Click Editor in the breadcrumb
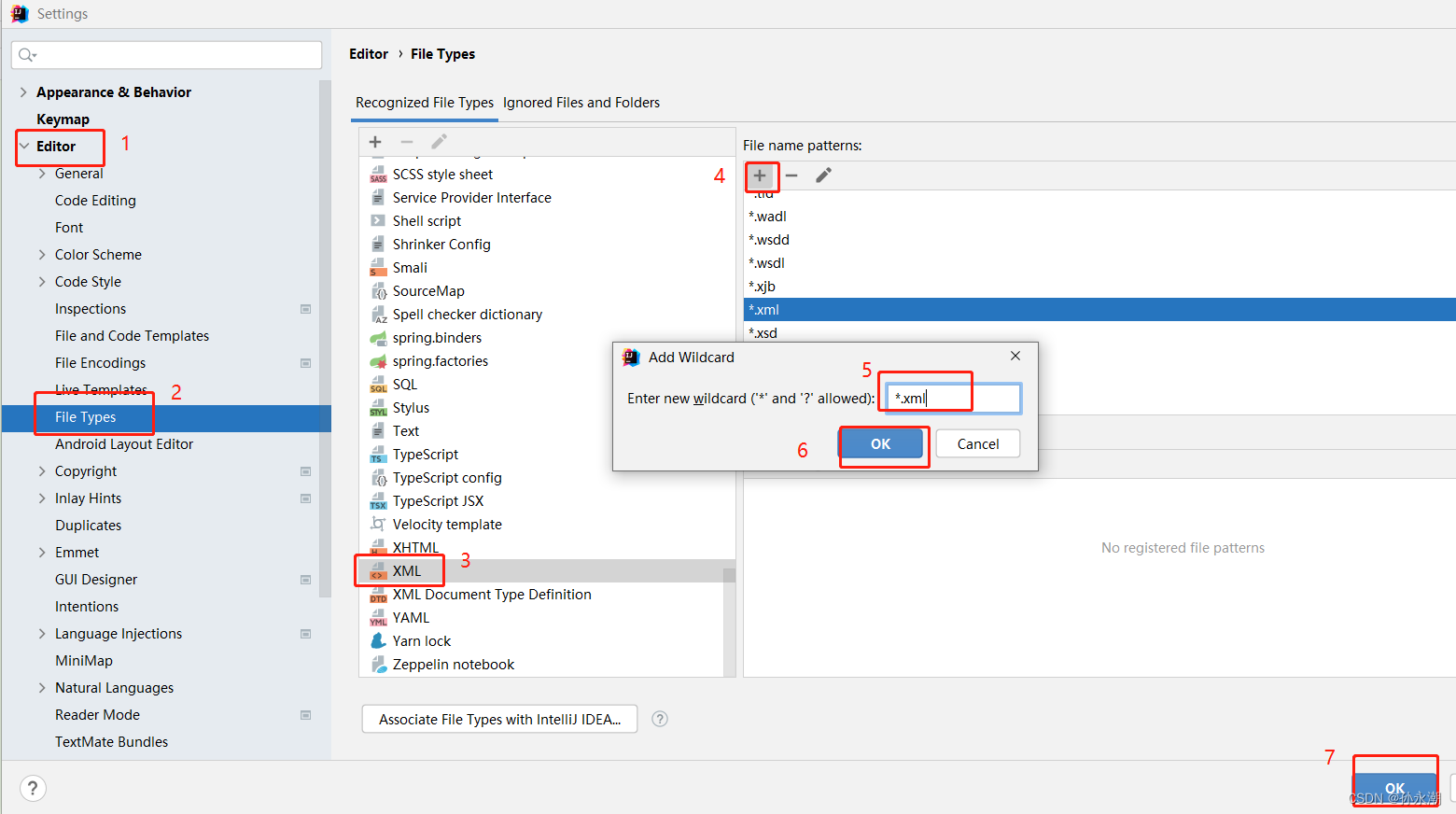 (x=369, y=54)
